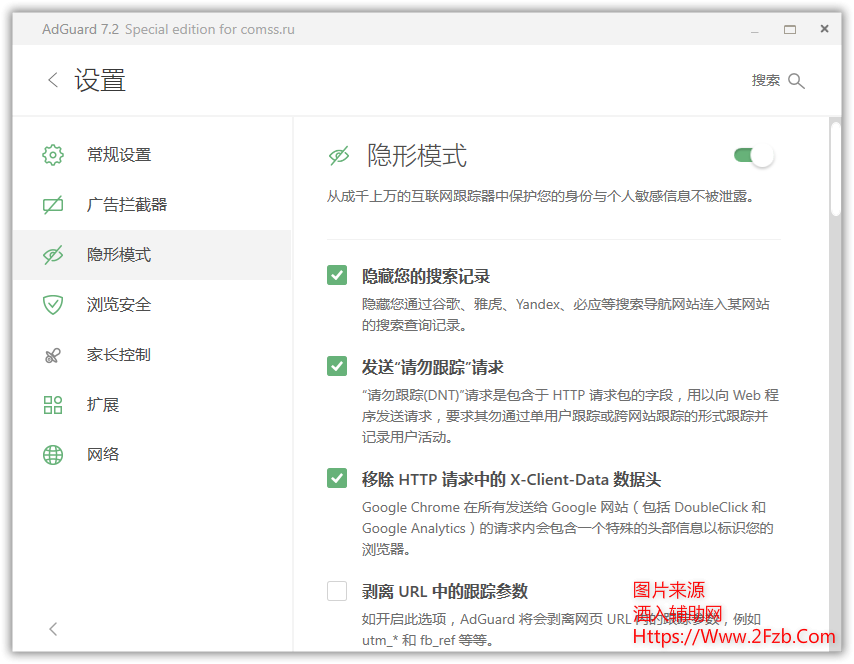The height and width of the screenshot is (664, 854).
Task: Click the crossed-eye icon beside sidebar 隐形模式
Action: [x=53, y=255]
